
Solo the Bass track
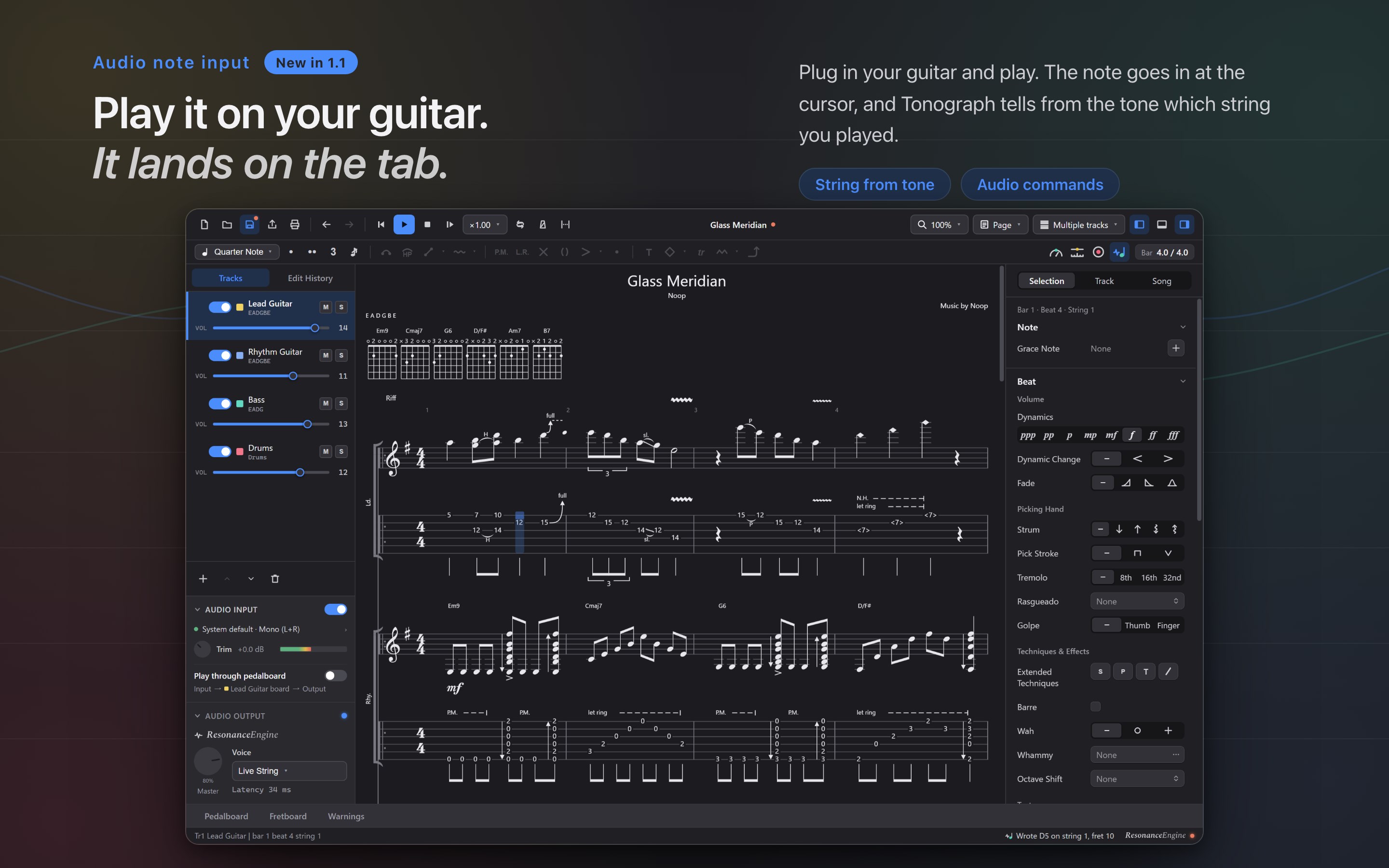pos(341,404)
